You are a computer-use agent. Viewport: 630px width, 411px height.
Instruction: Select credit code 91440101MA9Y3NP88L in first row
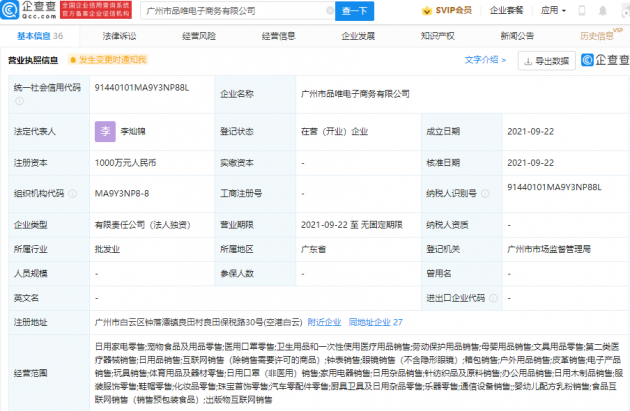click(142, 88)
